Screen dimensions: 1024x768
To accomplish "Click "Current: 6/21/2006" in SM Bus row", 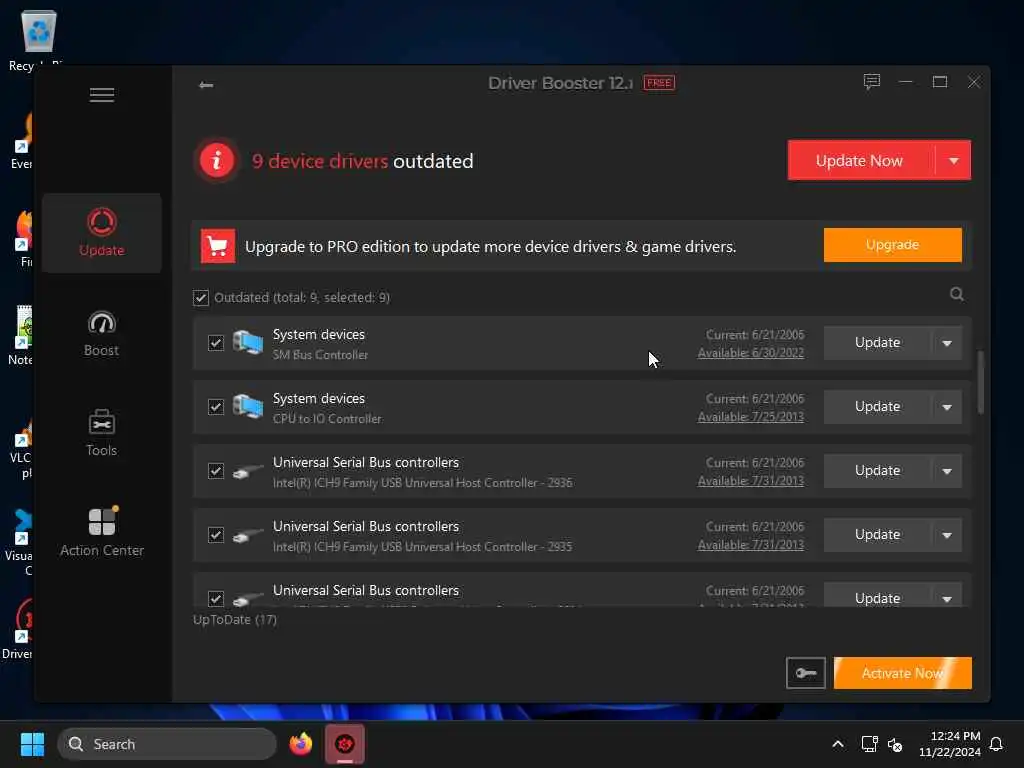I will pyautogui.click(x=755, y=335).
